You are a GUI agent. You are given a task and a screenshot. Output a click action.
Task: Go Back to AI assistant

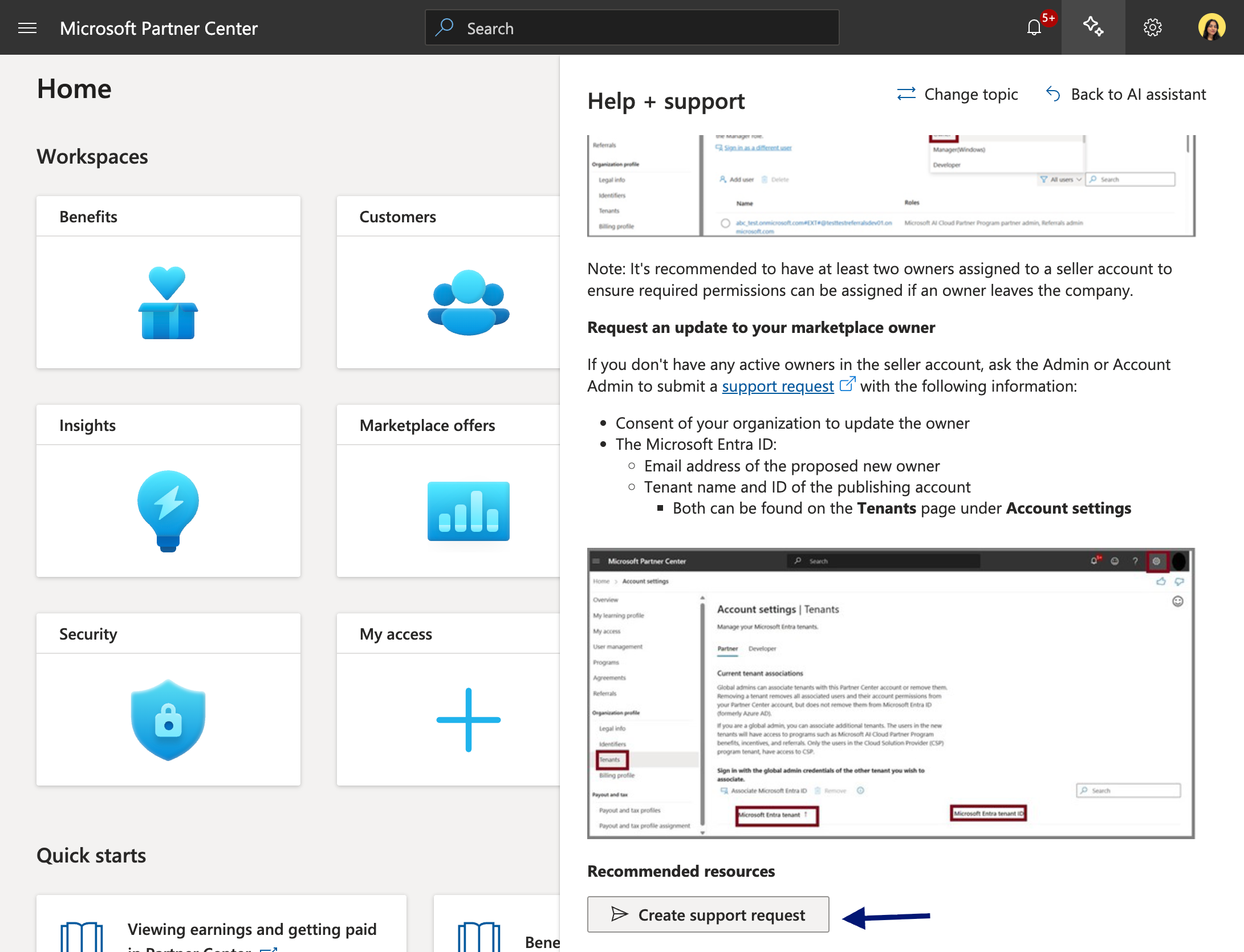1126,94
